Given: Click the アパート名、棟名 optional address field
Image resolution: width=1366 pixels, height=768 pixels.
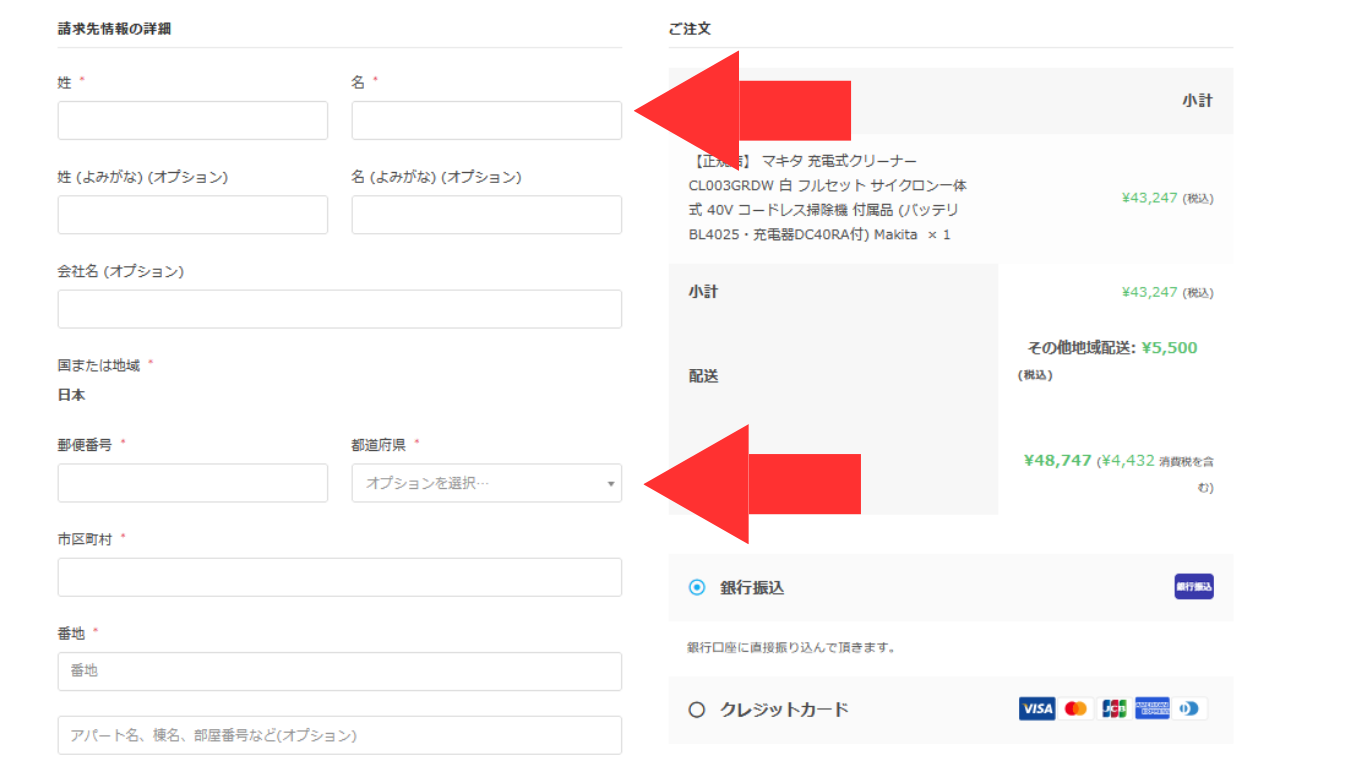Looking at the screenshot, I should click(x=340, y=735).
